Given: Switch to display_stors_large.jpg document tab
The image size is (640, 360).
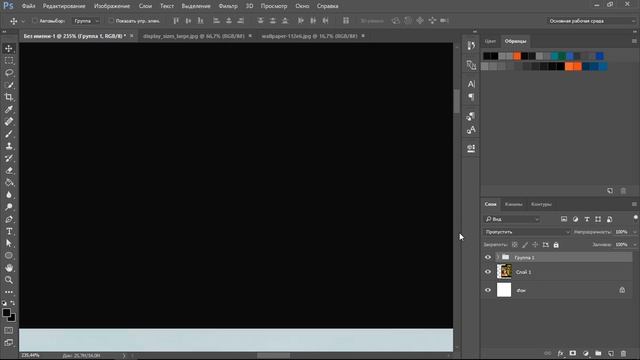Looking at the screenshot, I should pos(193,36).
